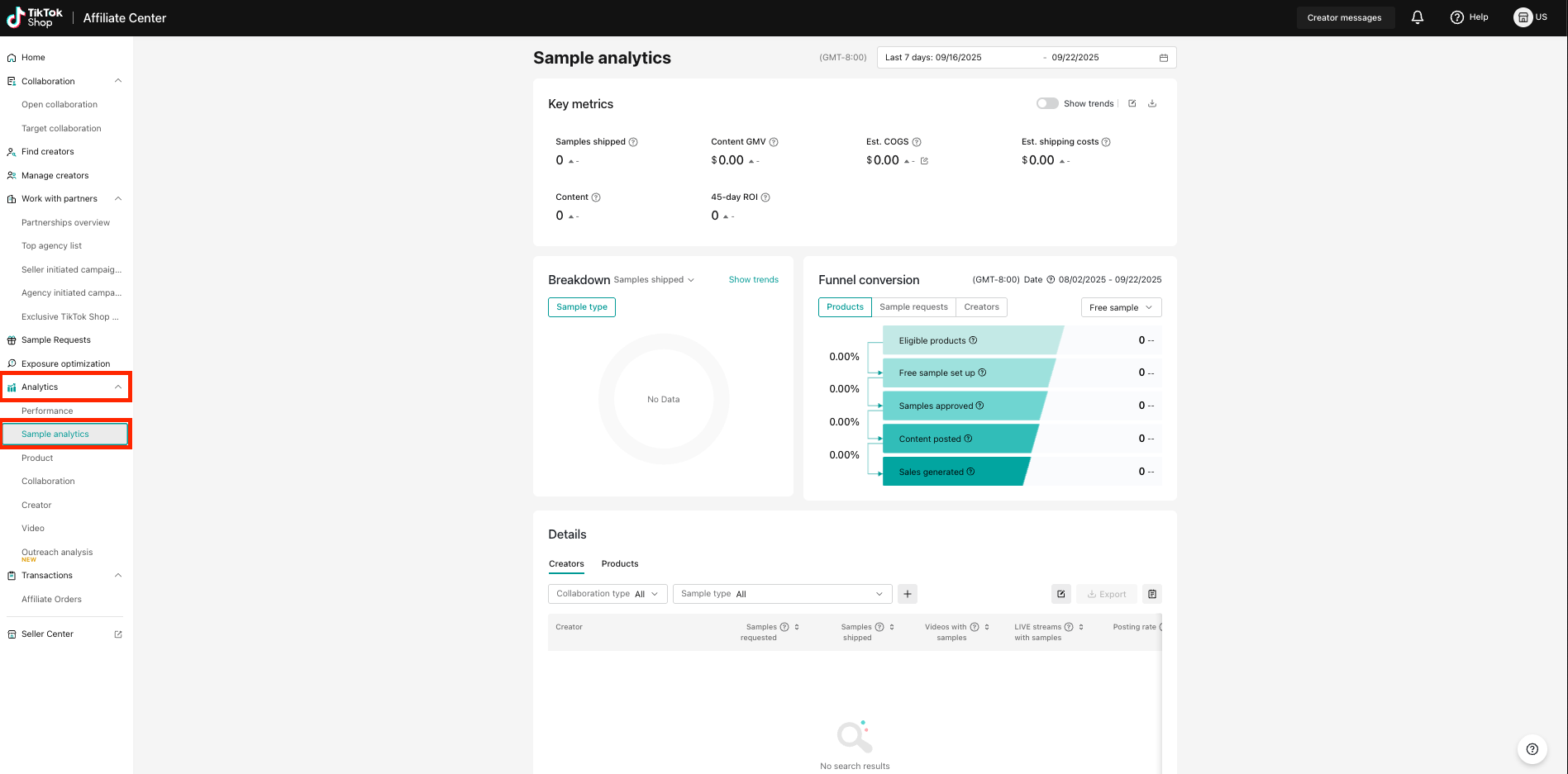The height and width of the screenshot is (774, 1568).
Task: Click the Creator messages button
Action: click(1344, 17)
